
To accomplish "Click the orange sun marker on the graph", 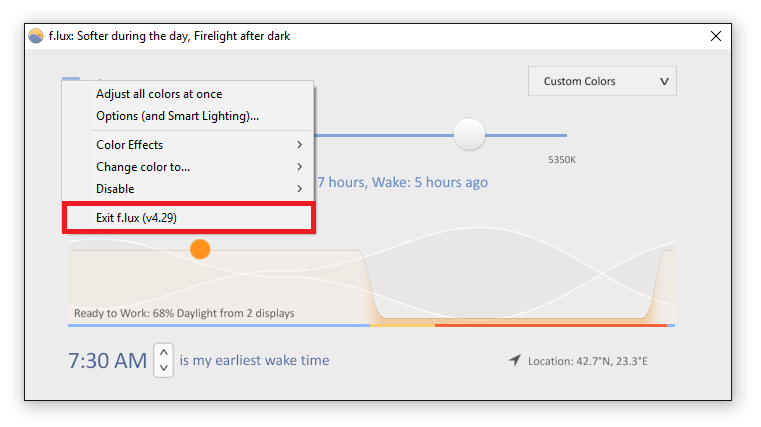I will tap(200, 249).
